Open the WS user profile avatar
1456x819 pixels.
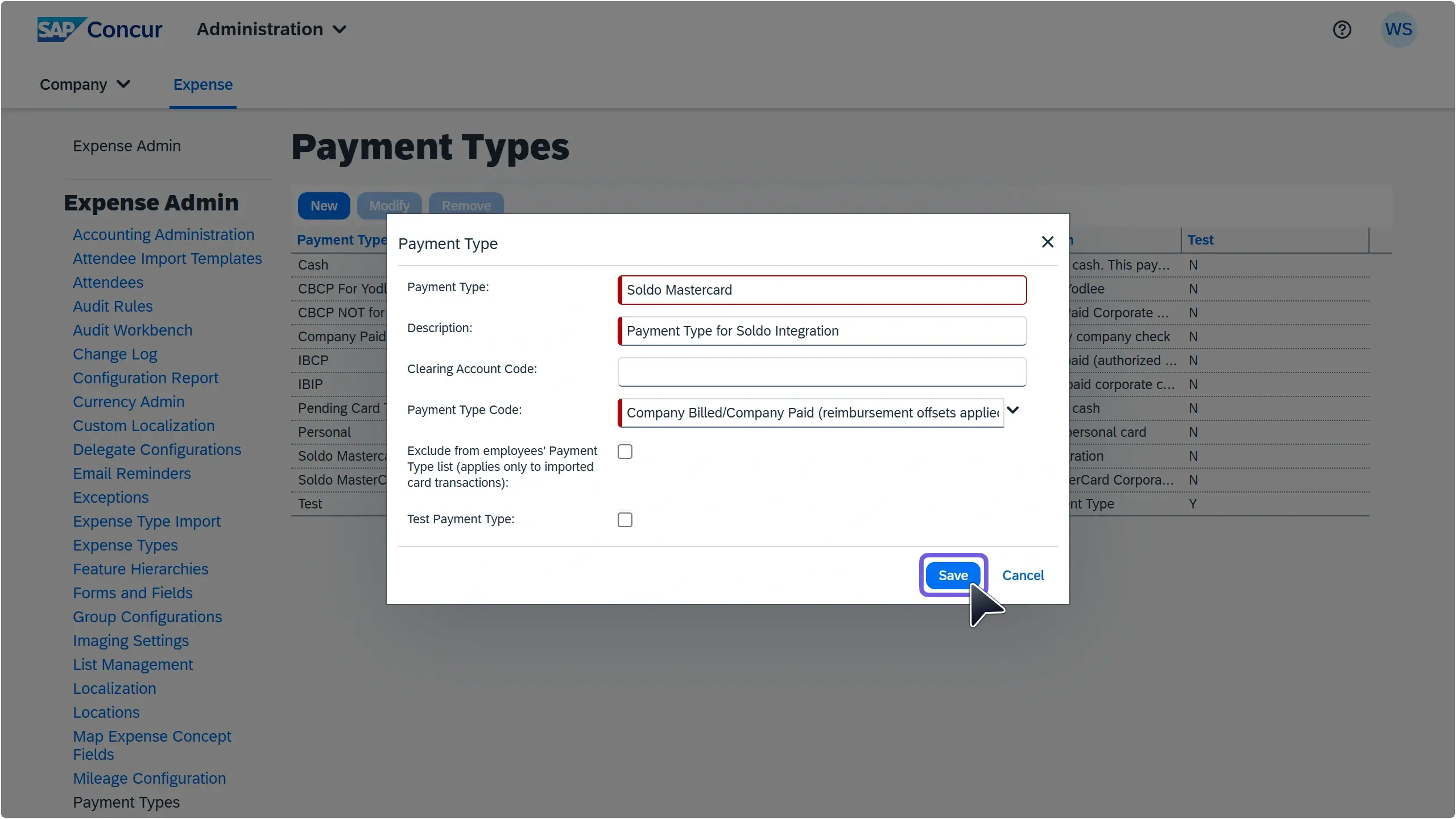pos(1399,29)
